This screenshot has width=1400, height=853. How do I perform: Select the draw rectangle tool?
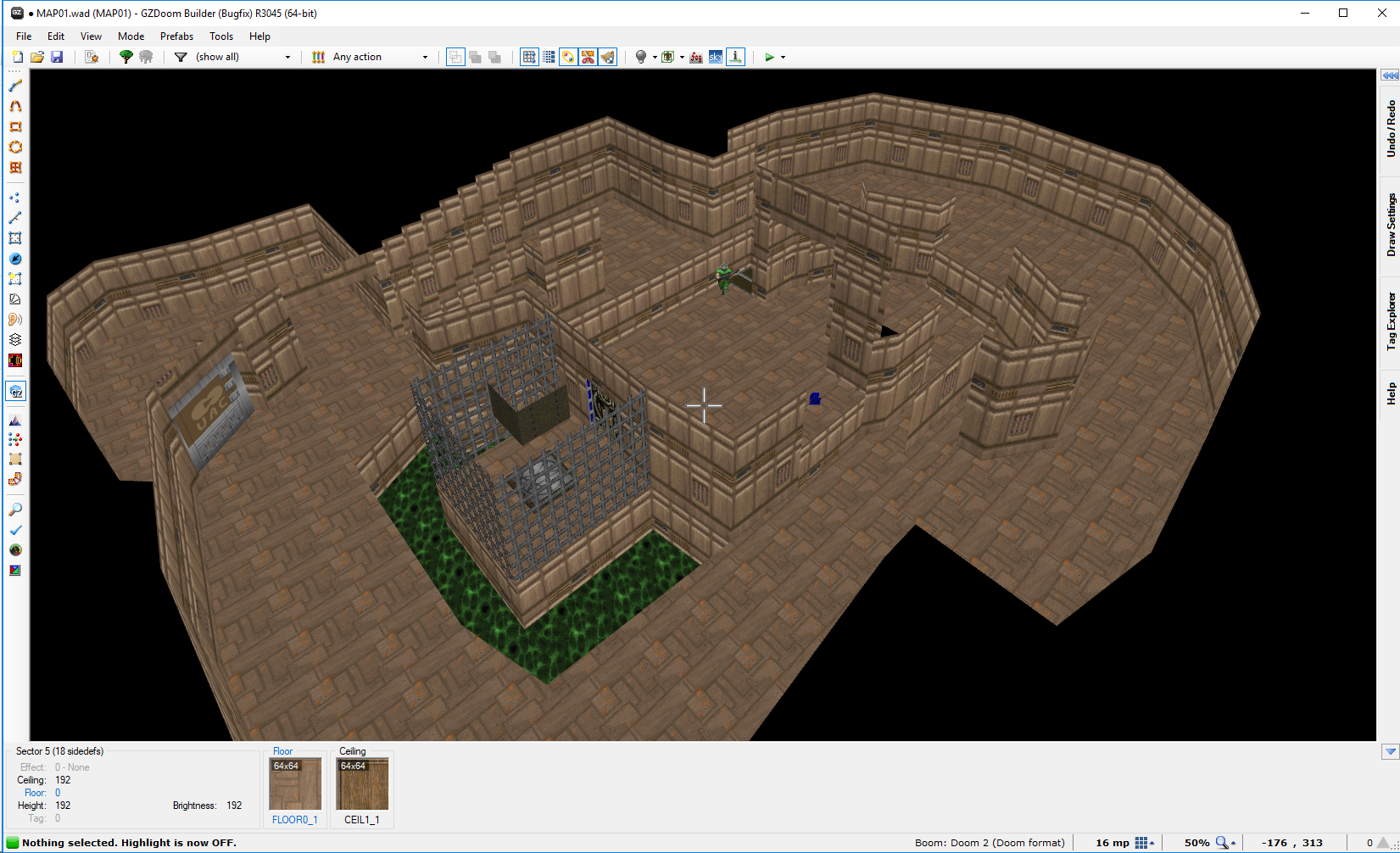click(15, 126)
